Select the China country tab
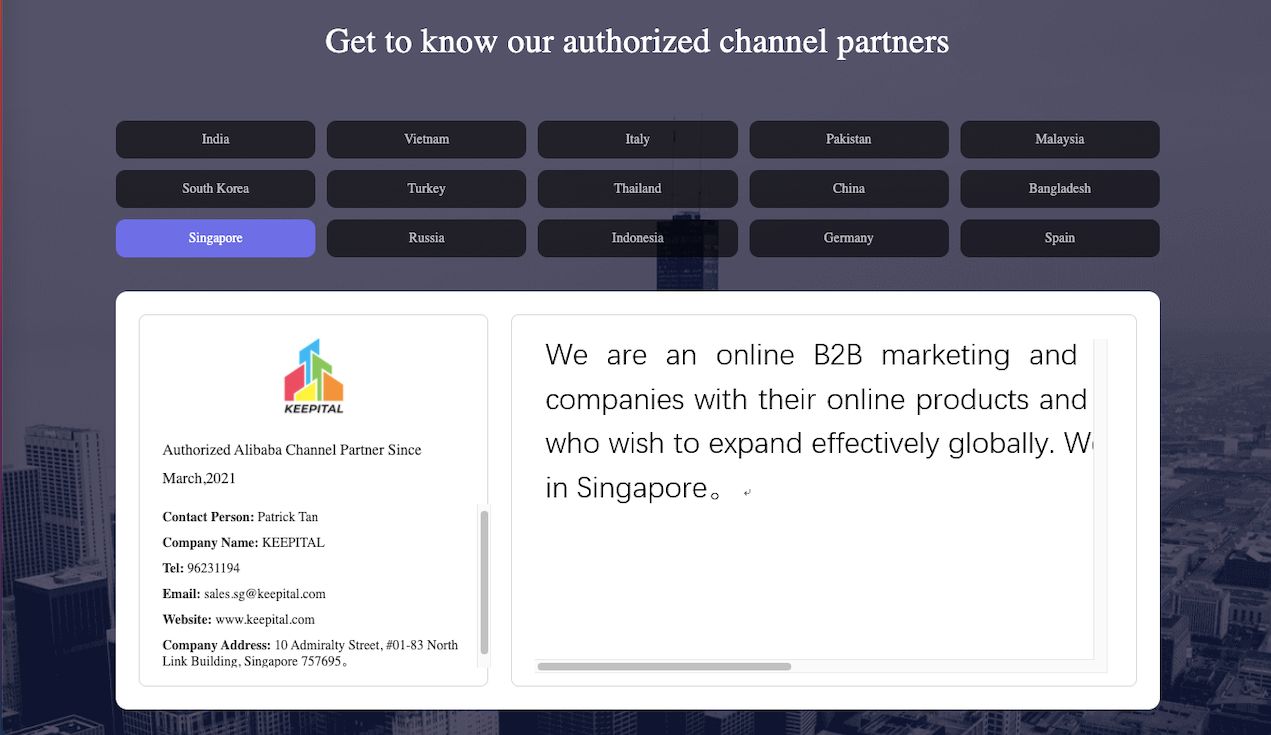The height and width of the screenshot is (735, 1271). (x=848, y=188)
